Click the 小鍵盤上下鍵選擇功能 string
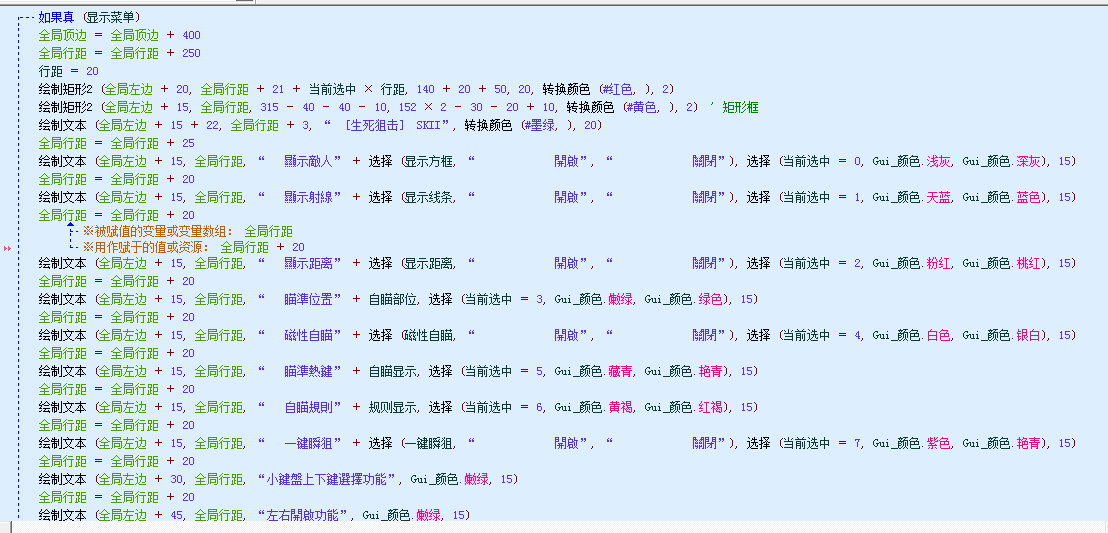This screenshot has height=533, width=1108. pos(328,479)
